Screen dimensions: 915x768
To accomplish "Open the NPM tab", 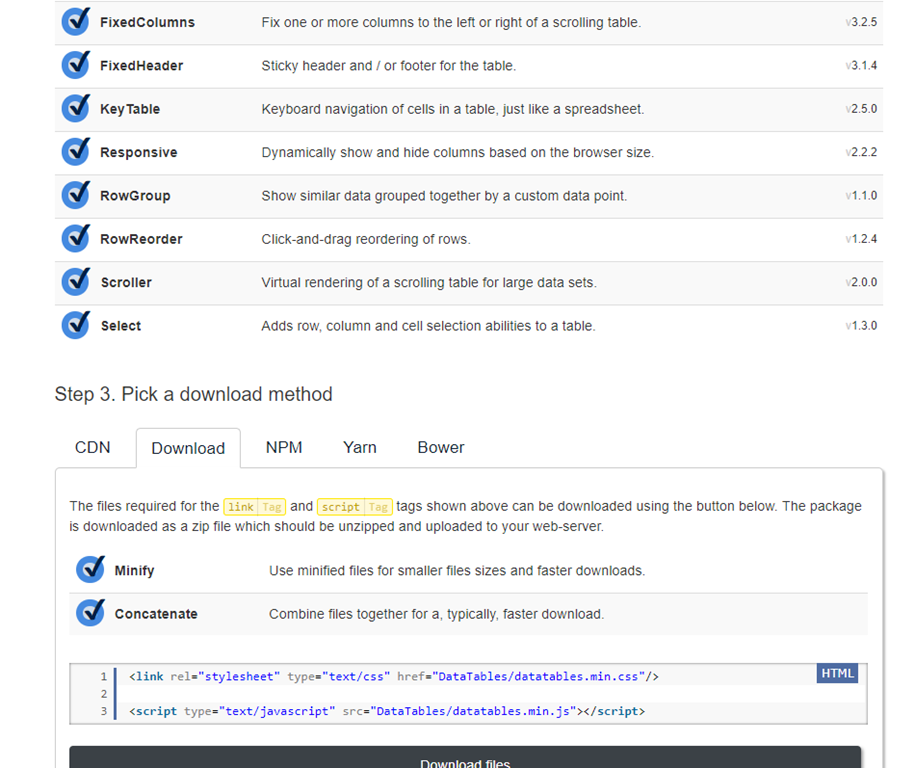I will pos(284,448).
